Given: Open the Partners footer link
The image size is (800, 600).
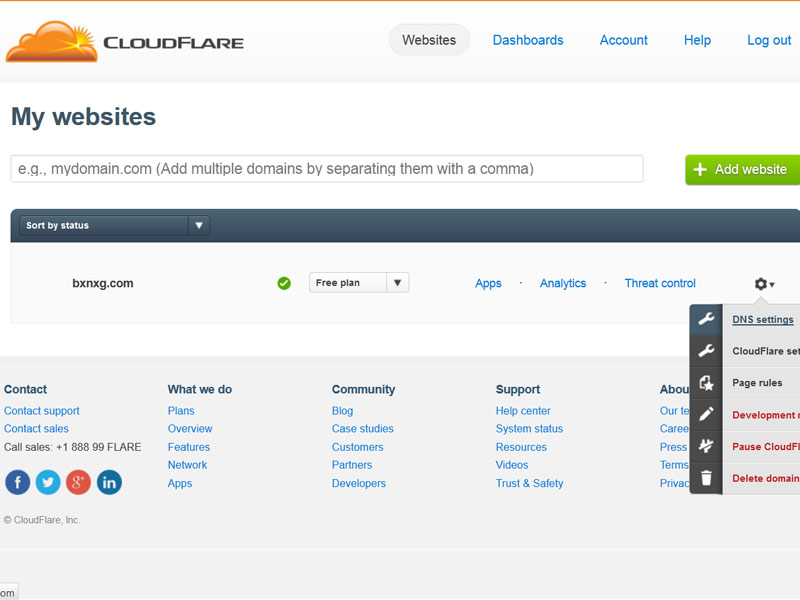Looking at the screenshot, I should (352, 465).
